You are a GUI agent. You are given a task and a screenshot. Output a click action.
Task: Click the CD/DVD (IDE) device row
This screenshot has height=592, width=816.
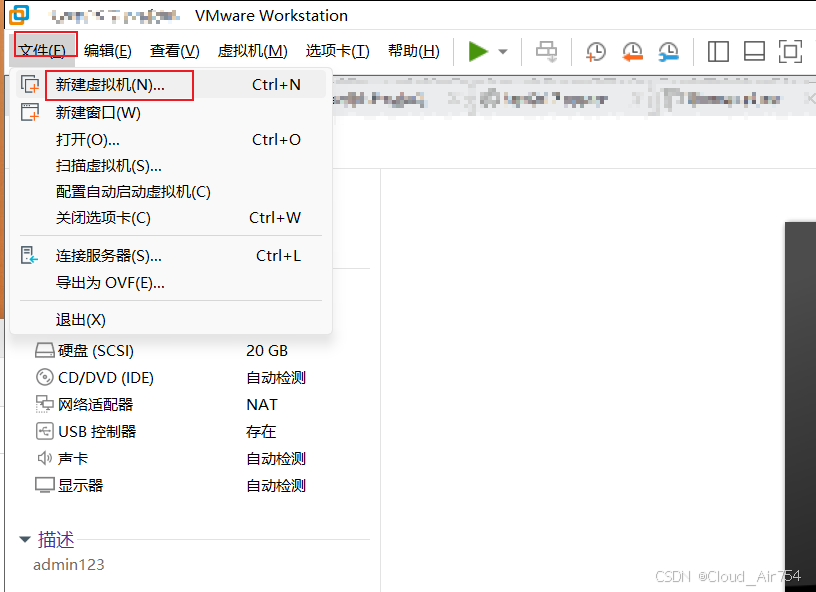tap(172, 378)
